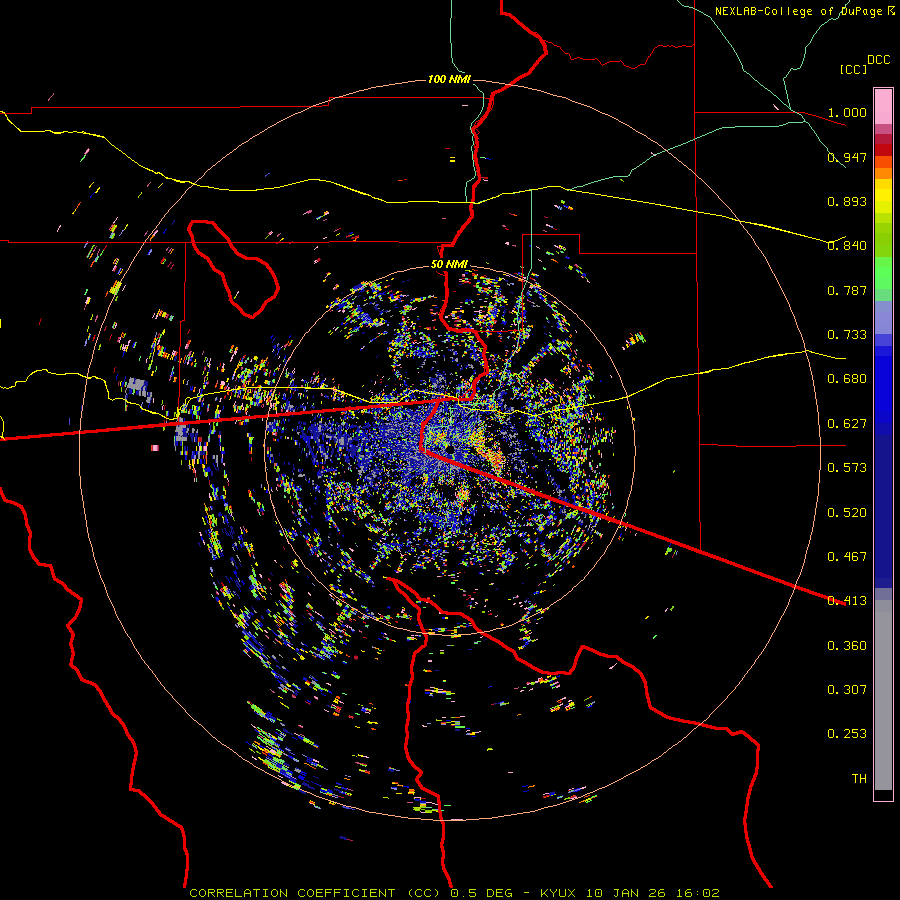
Task: Click the 10 JAN 26 date in caption
Action: [x=623, y=893]
